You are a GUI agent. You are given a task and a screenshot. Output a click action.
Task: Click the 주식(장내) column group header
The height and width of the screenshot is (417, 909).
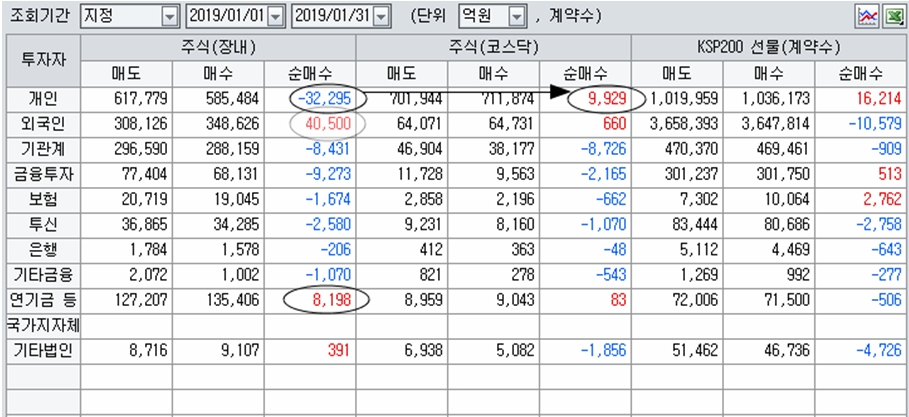point(217,48)
